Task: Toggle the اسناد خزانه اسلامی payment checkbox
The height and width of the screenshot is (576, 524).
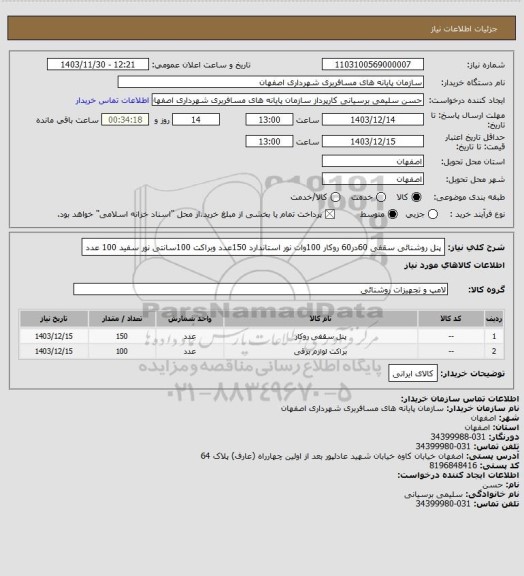Action: click(330, 214)
